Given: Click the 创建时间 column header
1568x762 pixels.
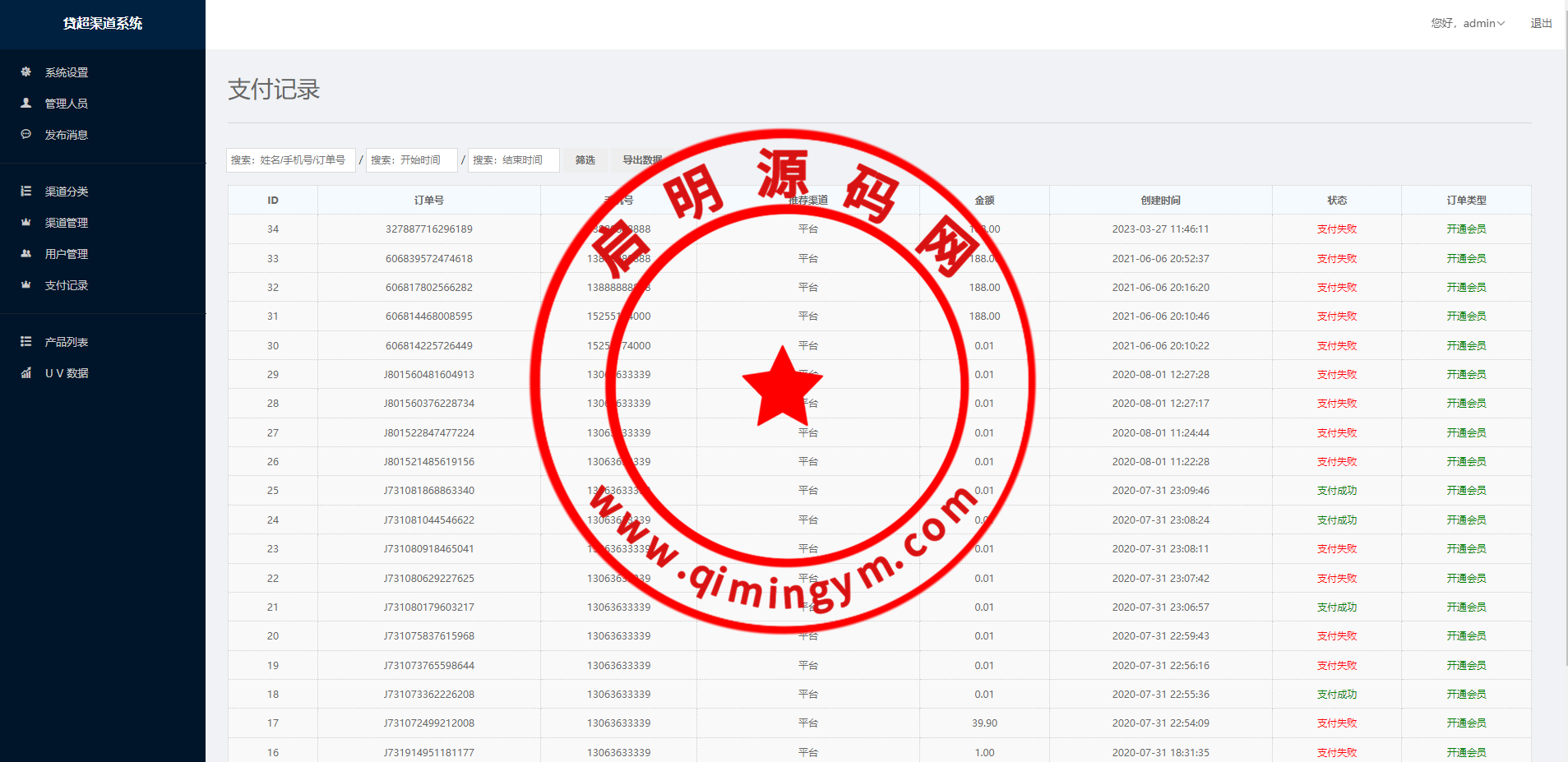Looking at the screenshot, I should click(x=1160, y=200).
